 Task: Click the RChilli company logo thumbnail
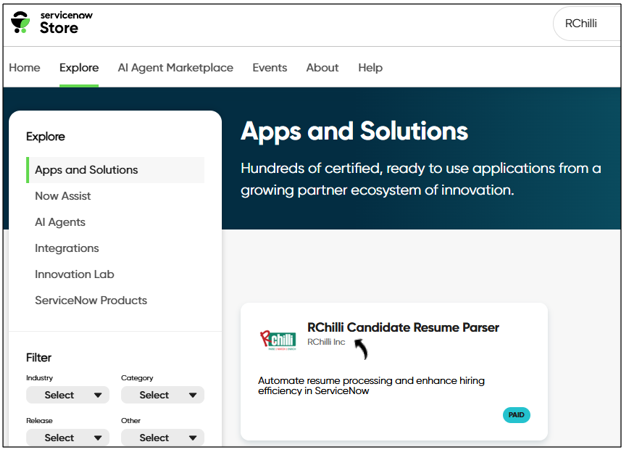(x=277, y=340)
